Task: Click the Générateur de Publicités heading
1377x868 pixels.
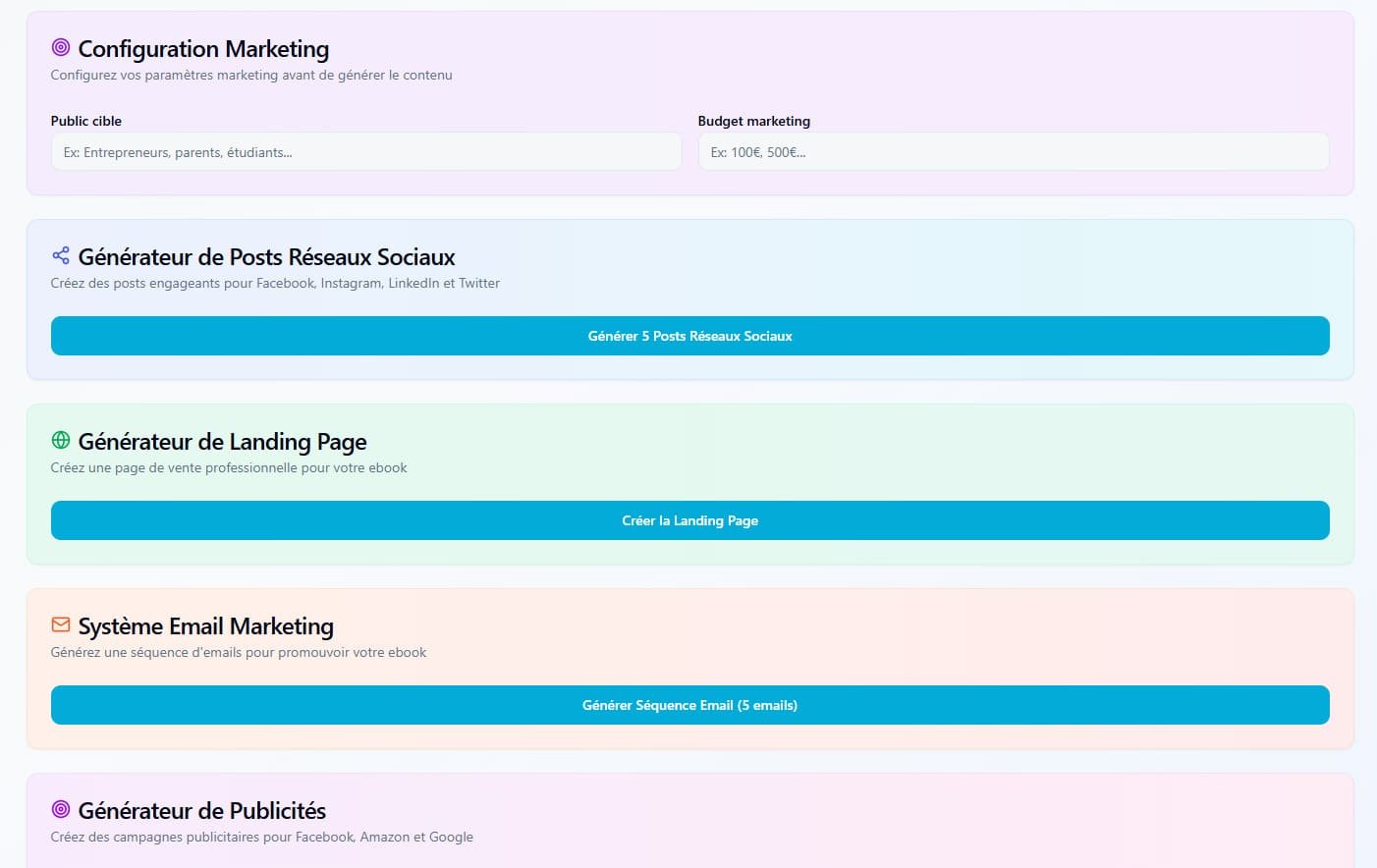Action: (x=202, y=810)
